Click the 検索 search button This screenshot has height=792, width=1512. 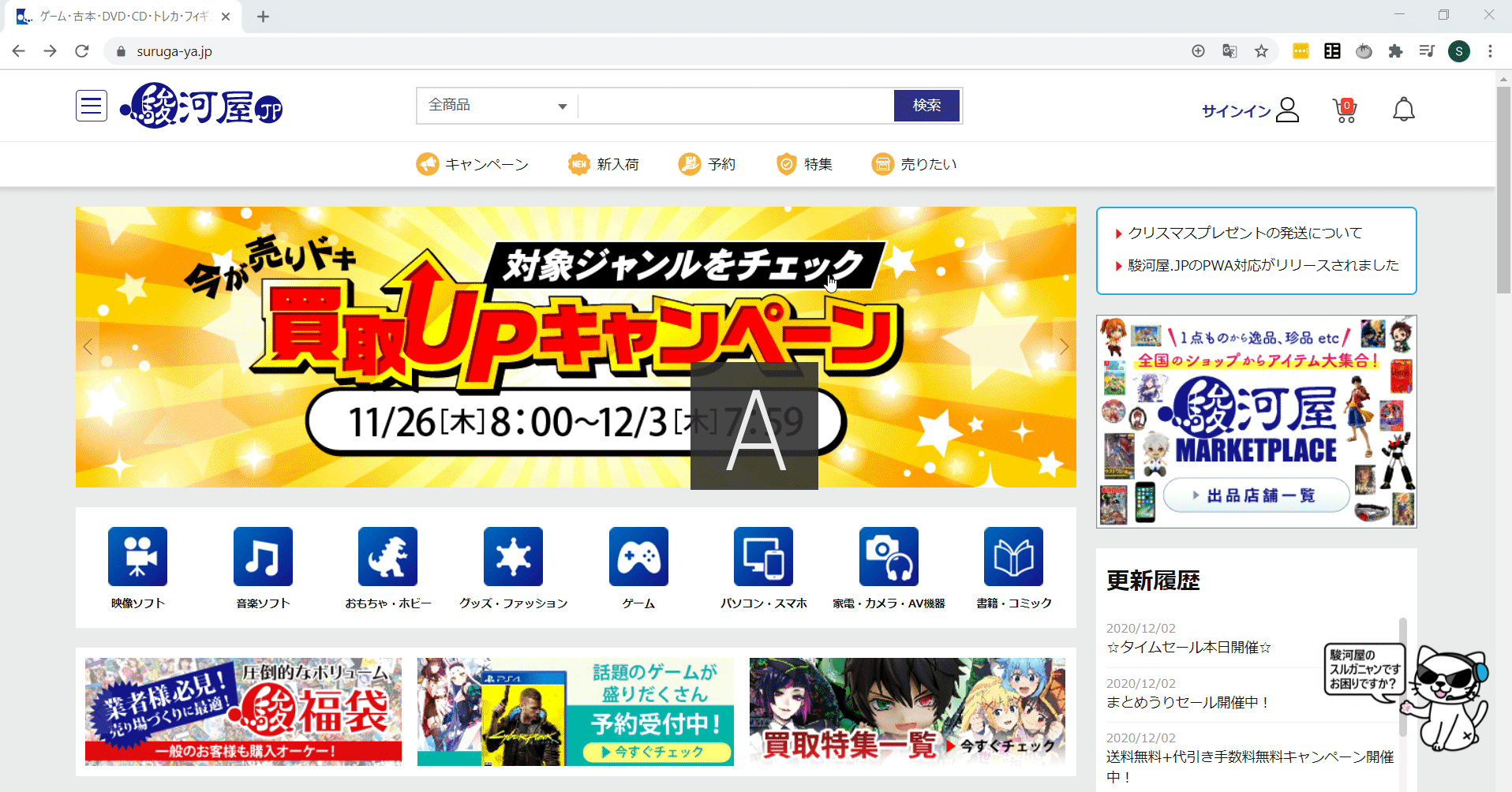(926, 106)
